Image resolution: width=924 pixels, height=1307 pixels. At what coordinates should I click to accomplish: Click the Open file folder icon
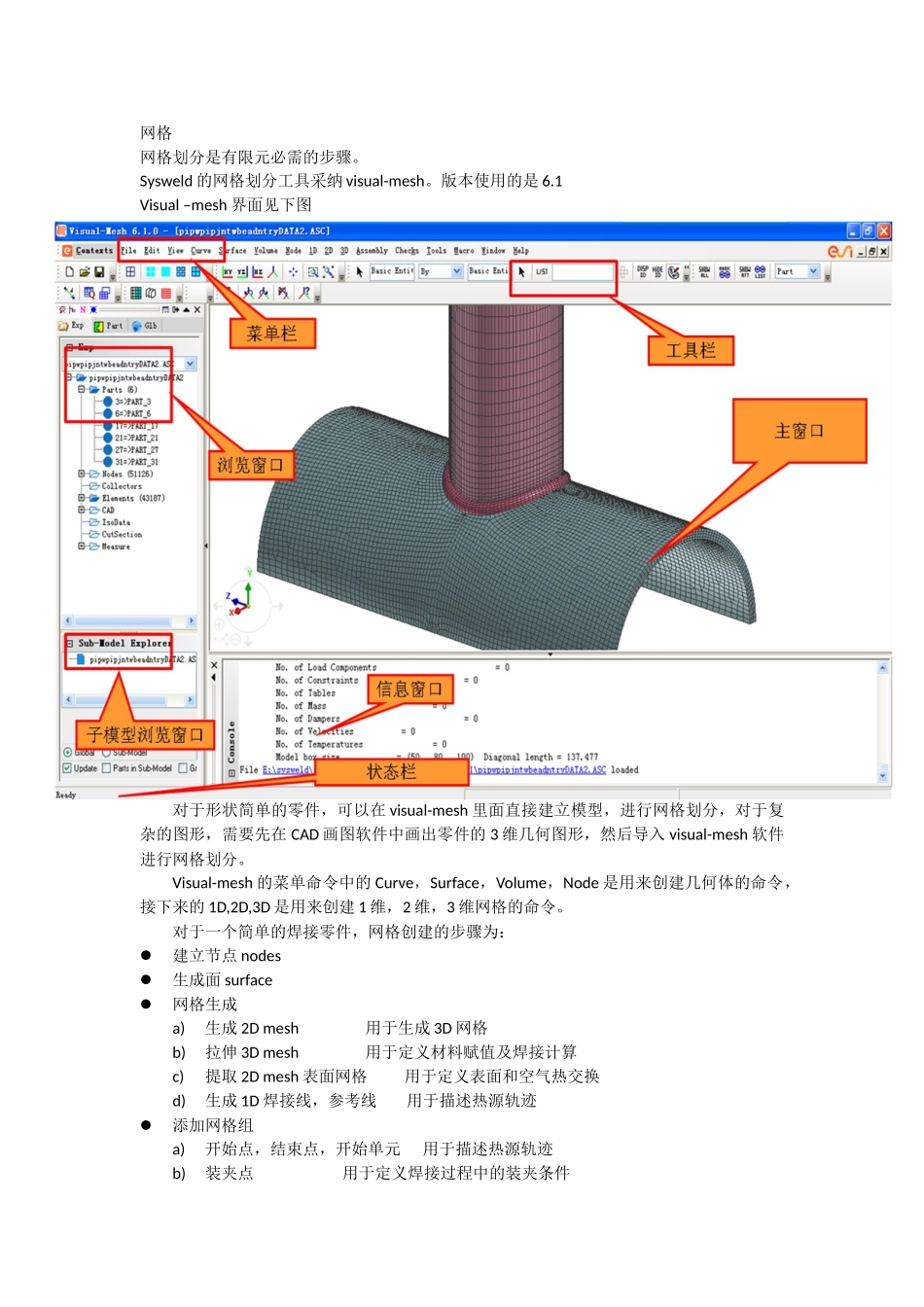[x=84, y=272]
